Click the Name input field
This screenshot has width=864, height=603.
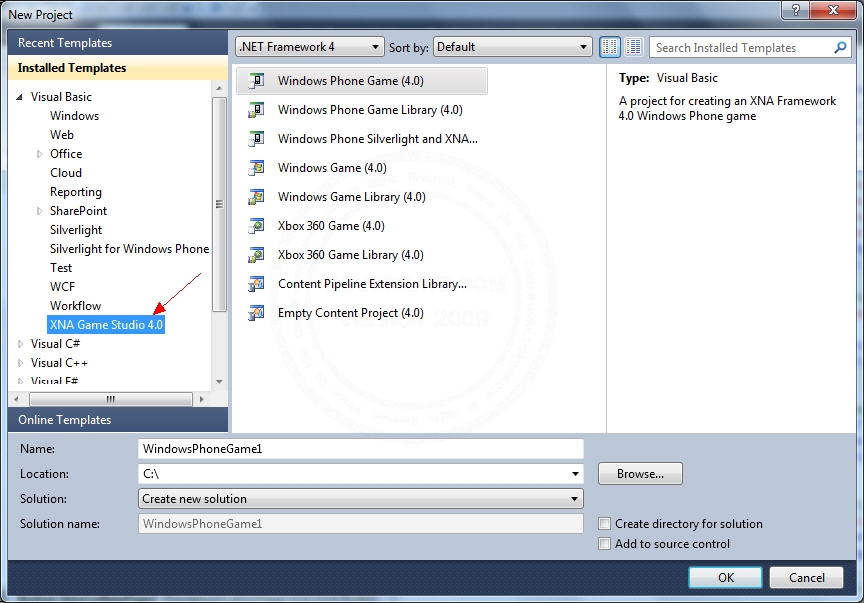360,449
